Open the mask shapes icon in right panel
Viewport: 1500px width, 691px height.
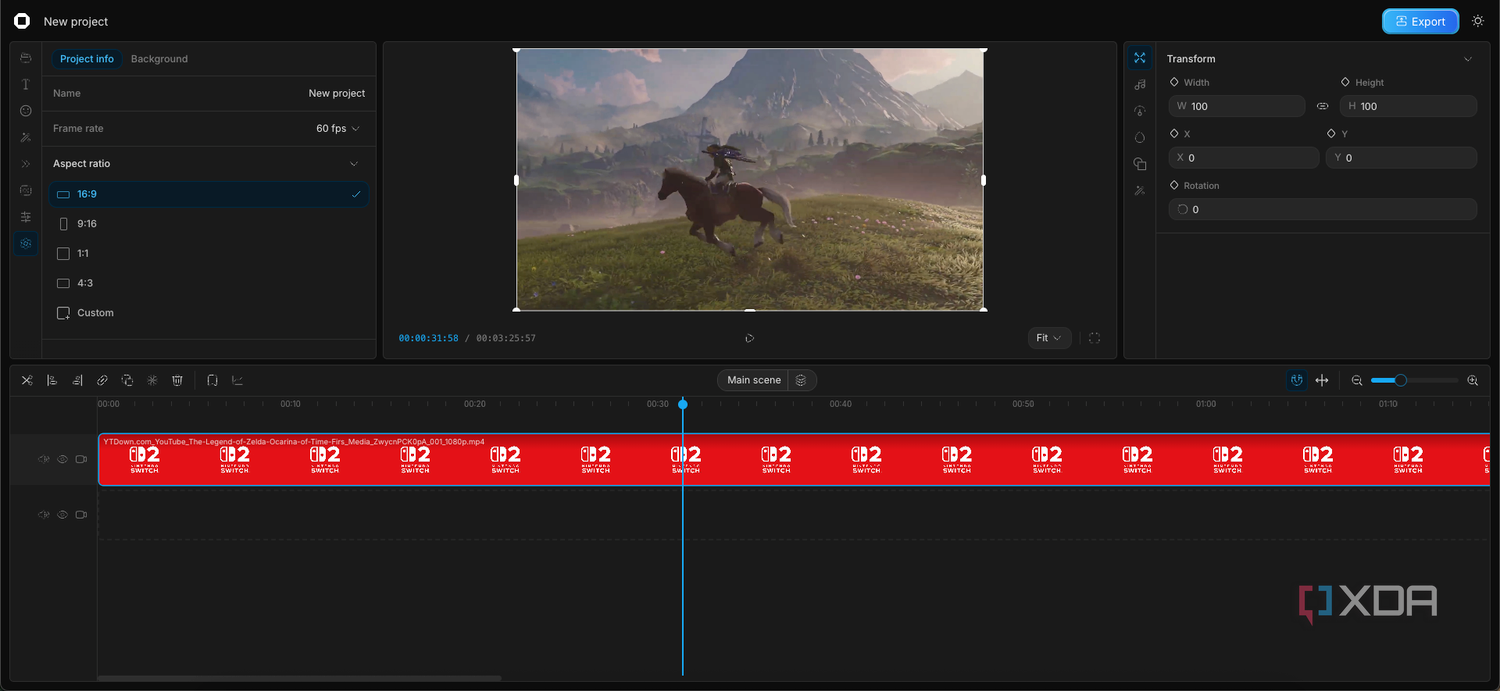click(1139, 164)
